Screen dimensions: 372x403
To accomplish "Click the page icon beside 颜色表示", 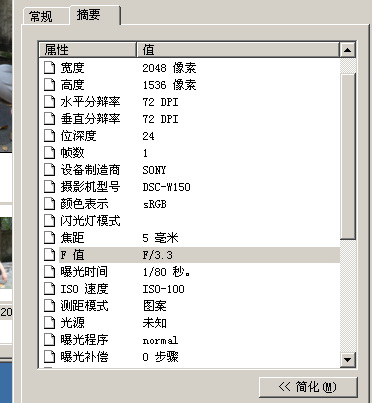I will click(49, 204).
